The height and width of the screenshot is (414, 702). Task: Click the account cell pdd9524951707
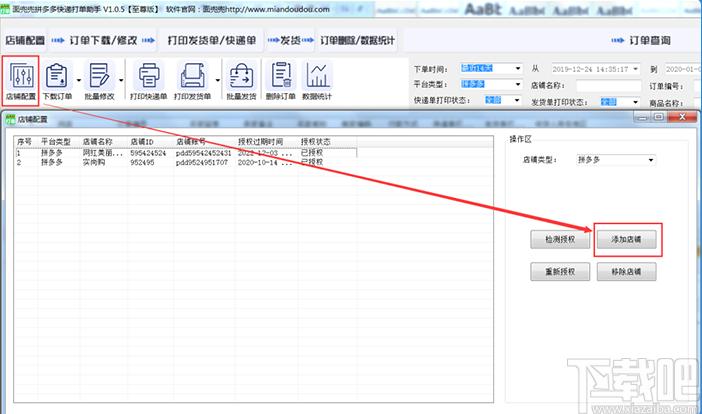click(201, 162)
